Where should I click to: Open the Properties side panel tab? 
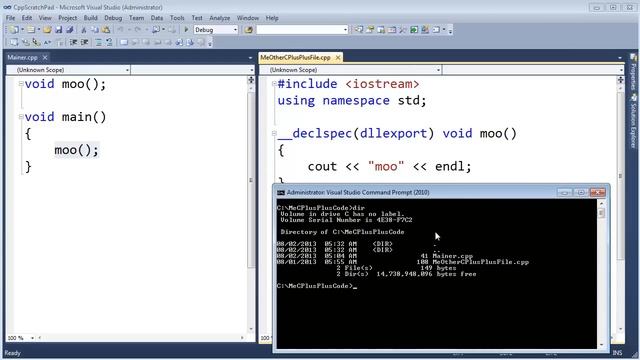point(633,72)
